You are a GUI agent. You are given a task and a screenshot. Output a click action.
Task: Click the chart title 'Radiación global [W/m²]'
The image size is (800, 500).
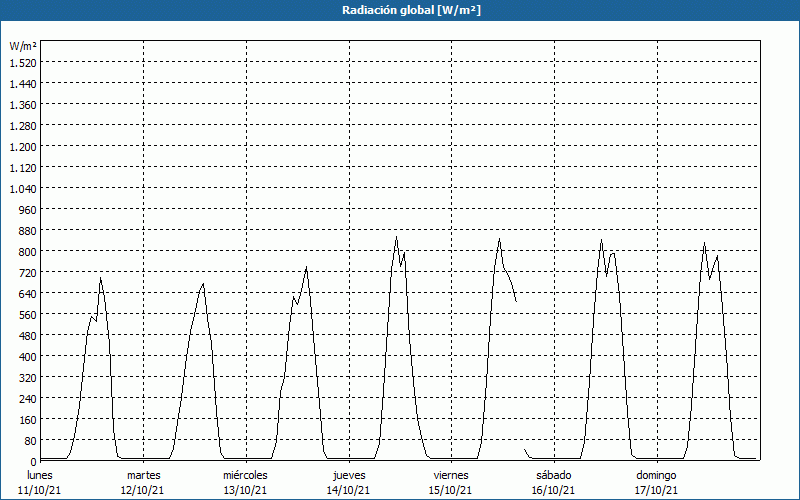click(400, 10)
